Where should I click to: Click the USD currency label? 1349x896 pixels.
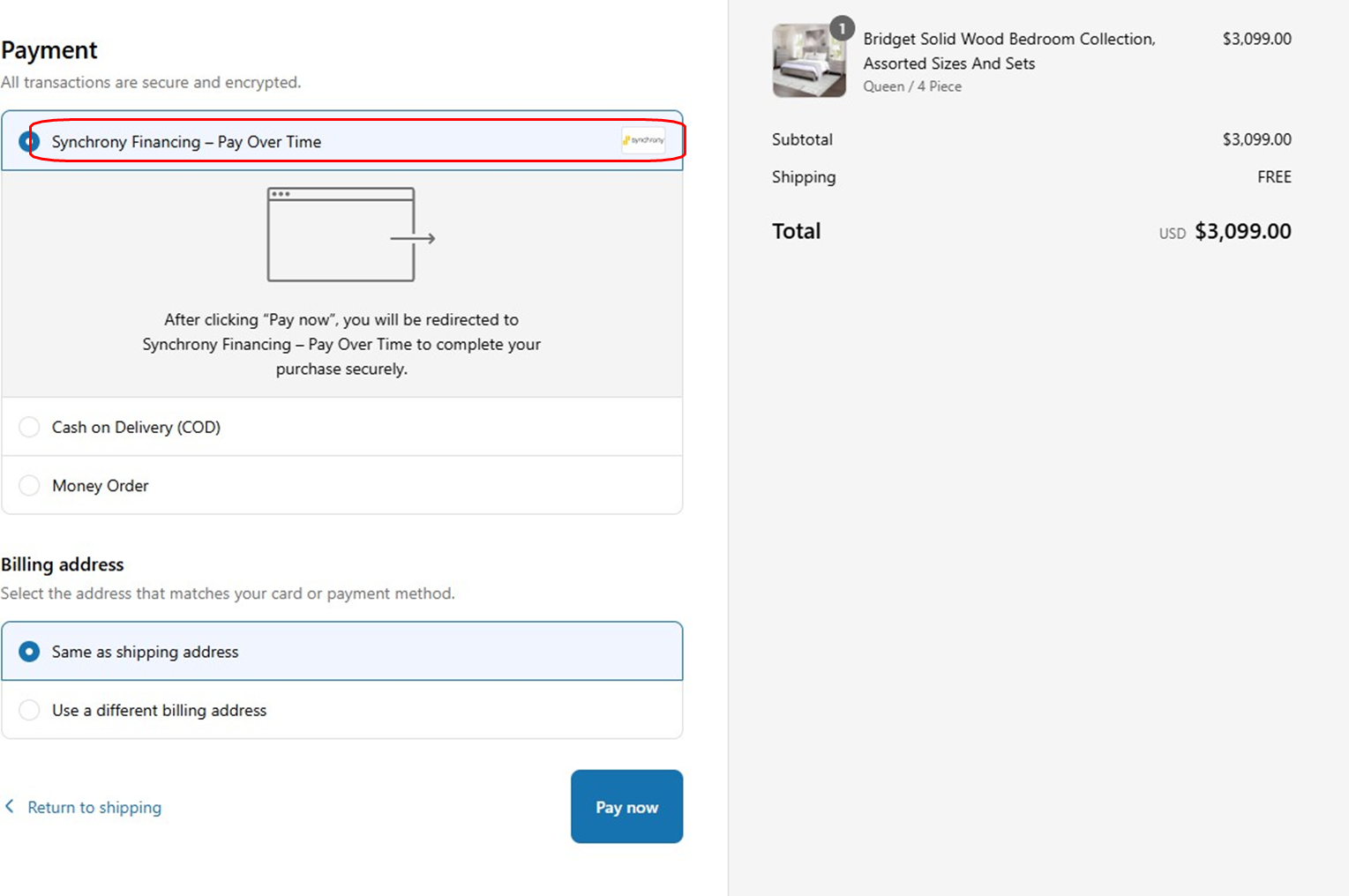click(x=1173, y=234)
